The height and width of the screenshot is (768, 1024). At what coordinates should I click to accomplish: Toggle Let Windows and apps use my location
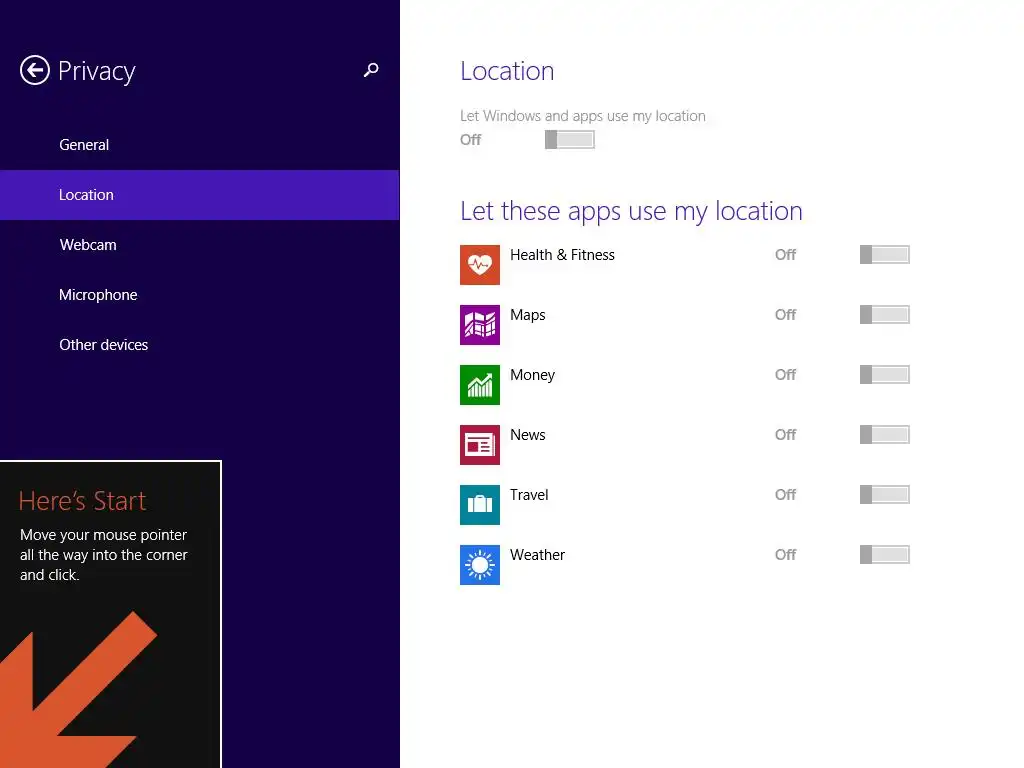569,139
